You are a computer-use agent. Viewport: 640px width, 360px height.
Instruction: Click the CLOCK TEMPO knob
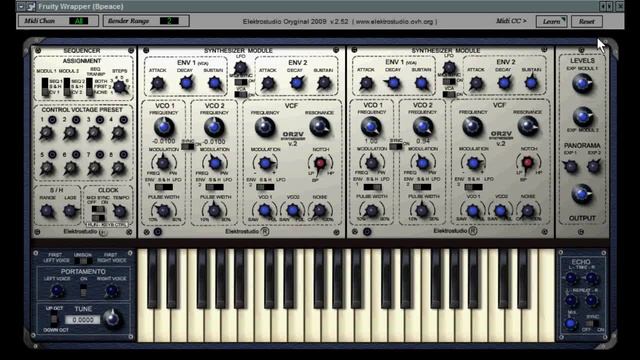(120, 211)
